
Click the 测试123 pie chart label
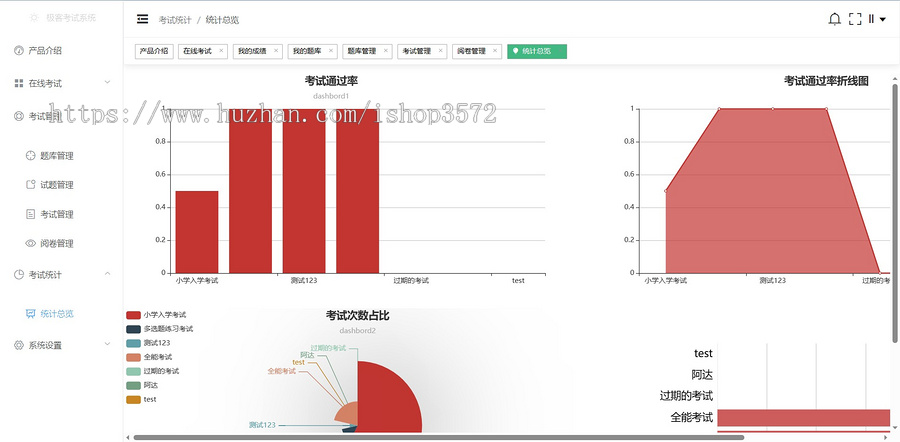point(262,425)
